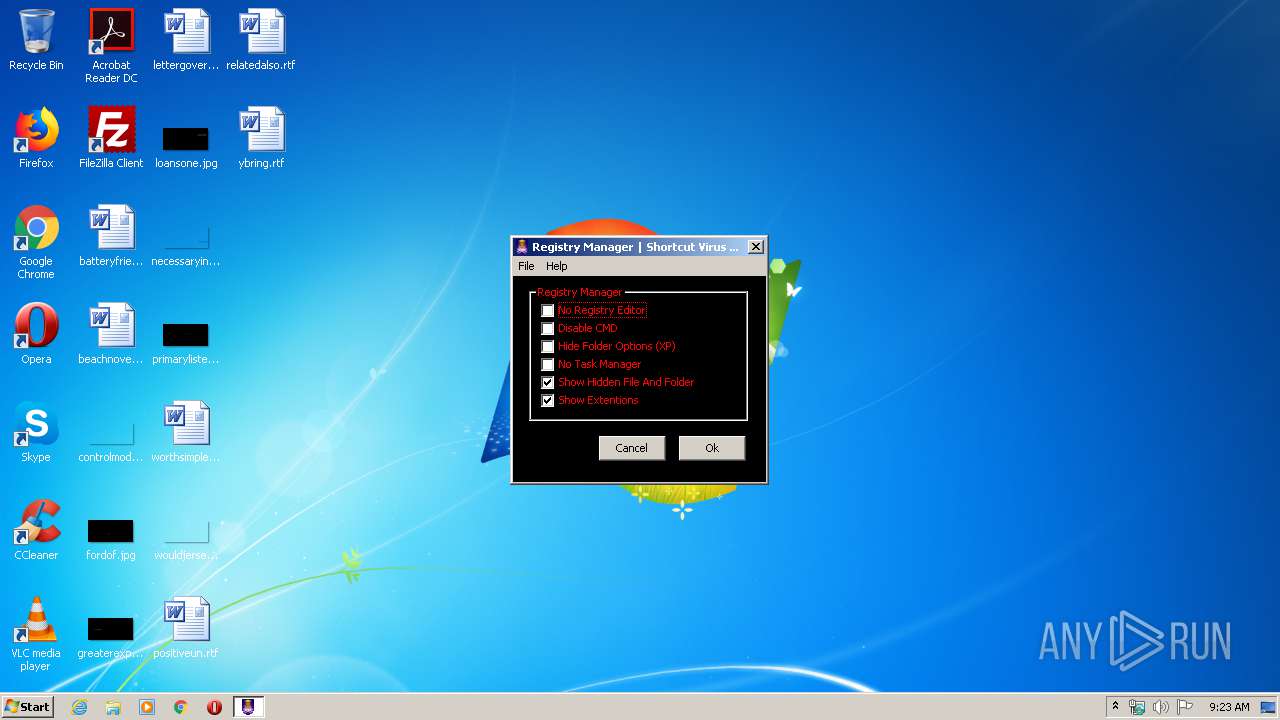Viewport: 1280px width, 720px height.
Task: Select relatedalso.rtf file on desktop
Action: (261, 40)
